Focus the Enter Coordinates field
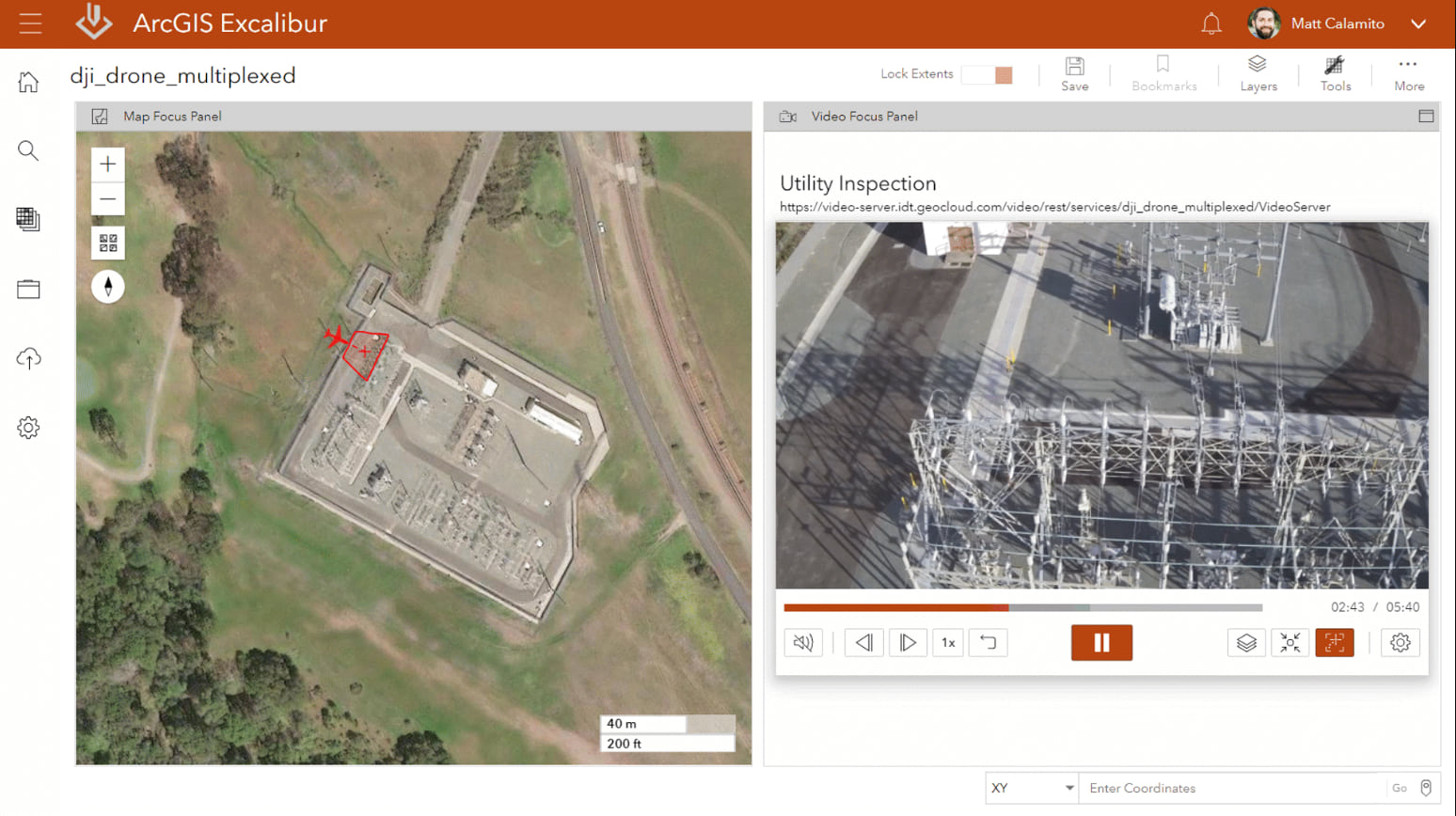Screen dimensions: 1456x816 (1232, 788)
